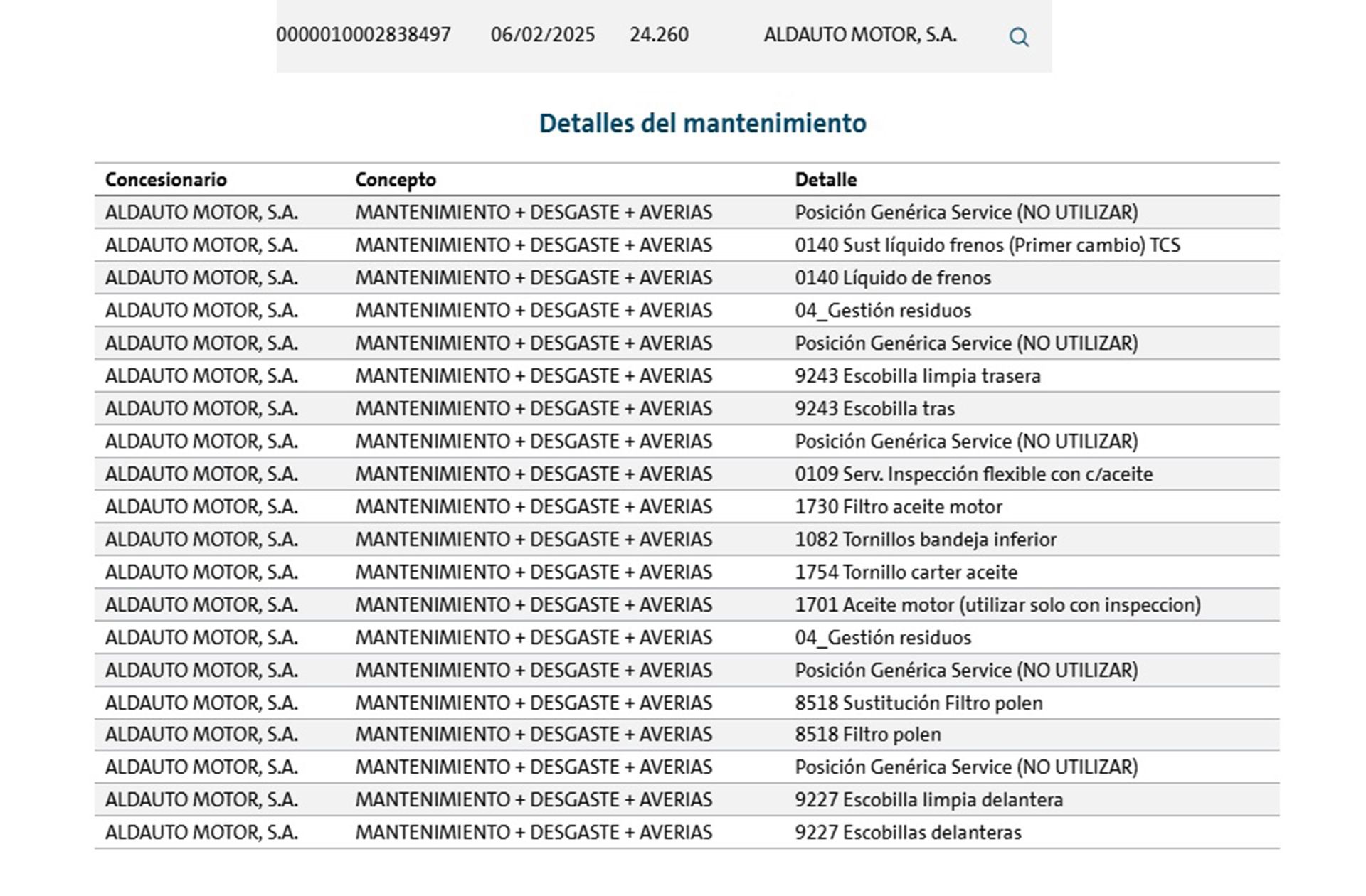The image size is (1366, 896).
Task: Select row 0109 Serv. Inspección flexible
Action: 687,474
